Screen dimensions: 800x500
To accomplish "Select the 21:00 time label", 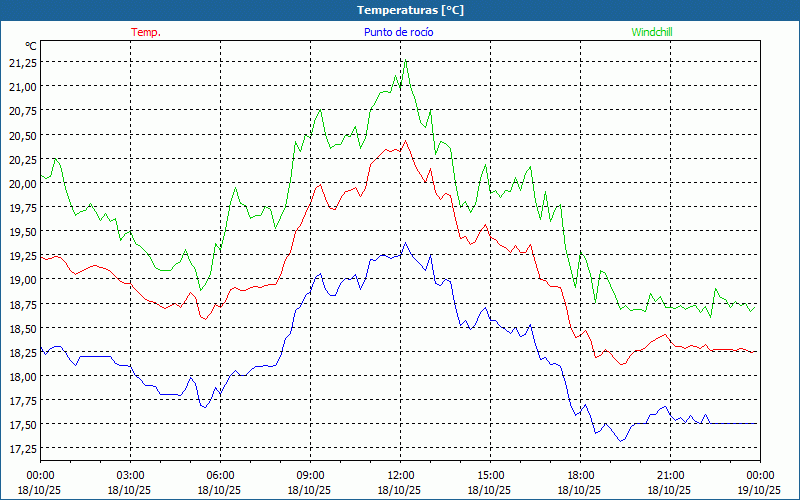I will [670, 475].
